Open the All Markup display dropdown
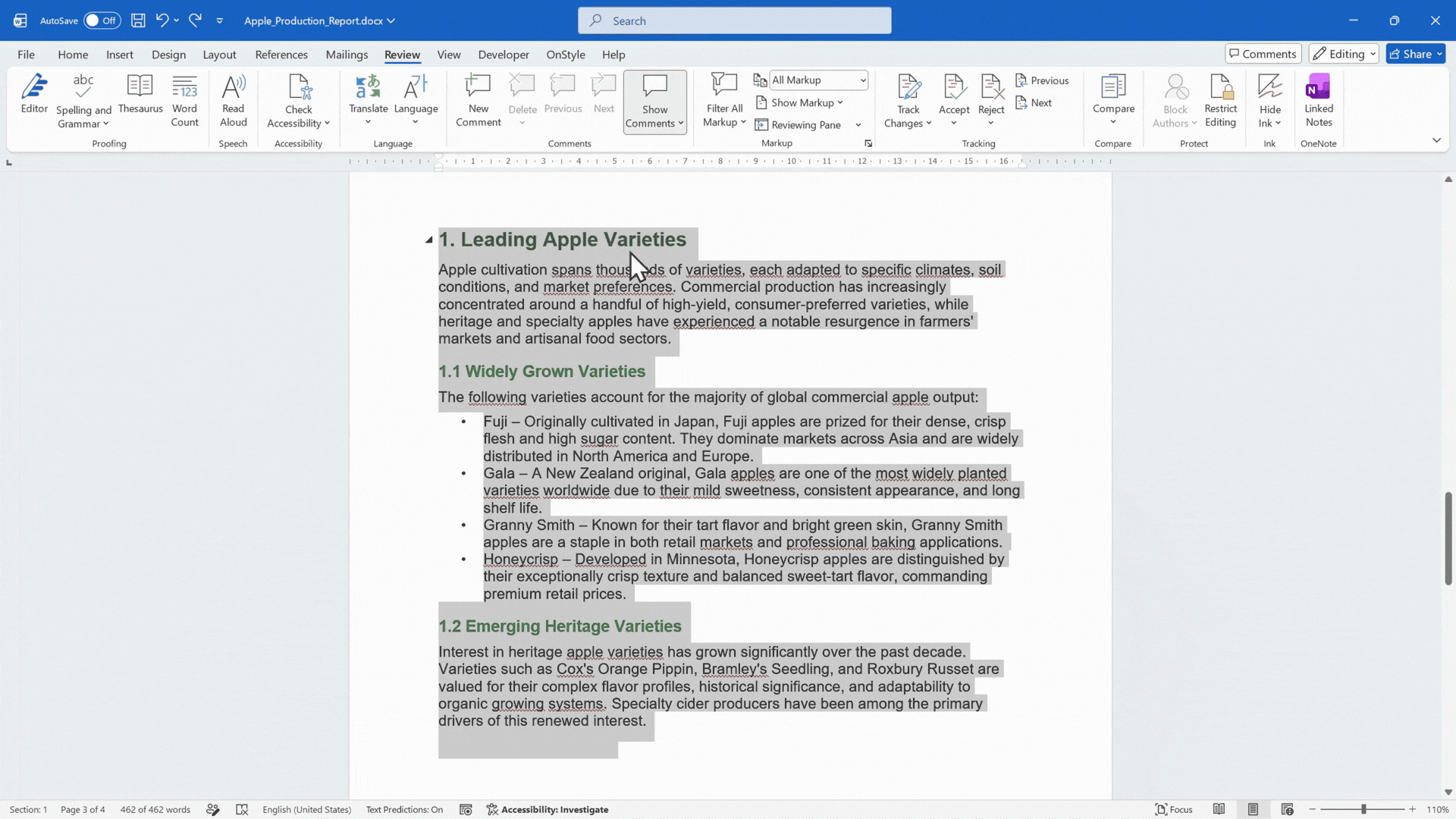1456x819 pixels. (x=818, y=80)
